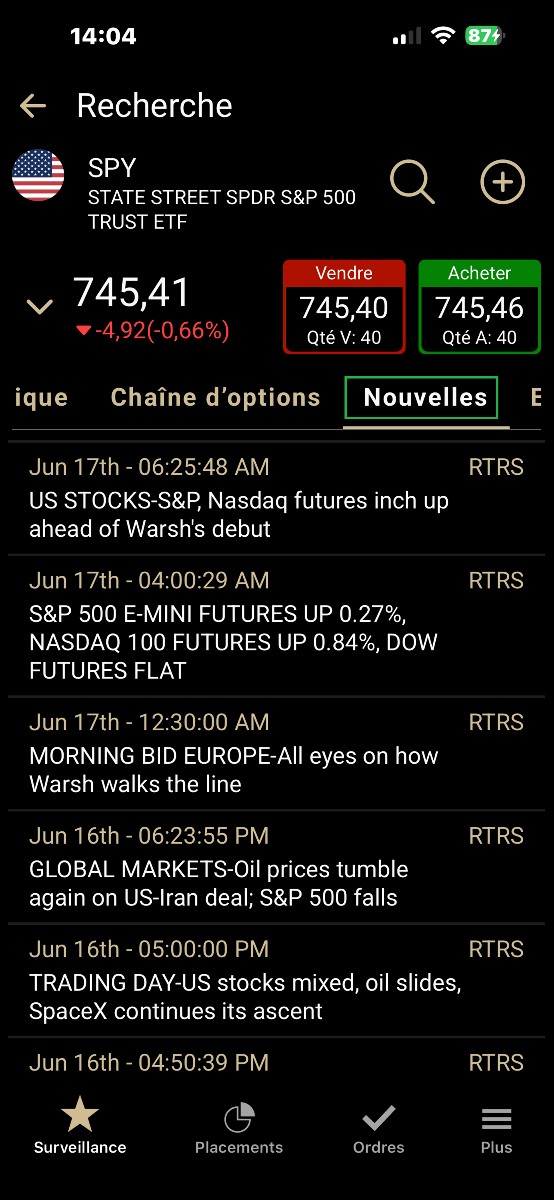Viewport: 554px width, 1200px height.
Task: Open GLOBAL MARKETS oil prices tumble article
Action: click(x=277, y=866)
